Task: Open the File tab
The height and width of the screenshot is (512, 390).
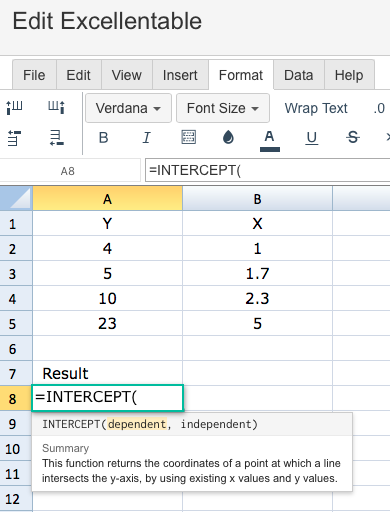Action: [34, 75]
